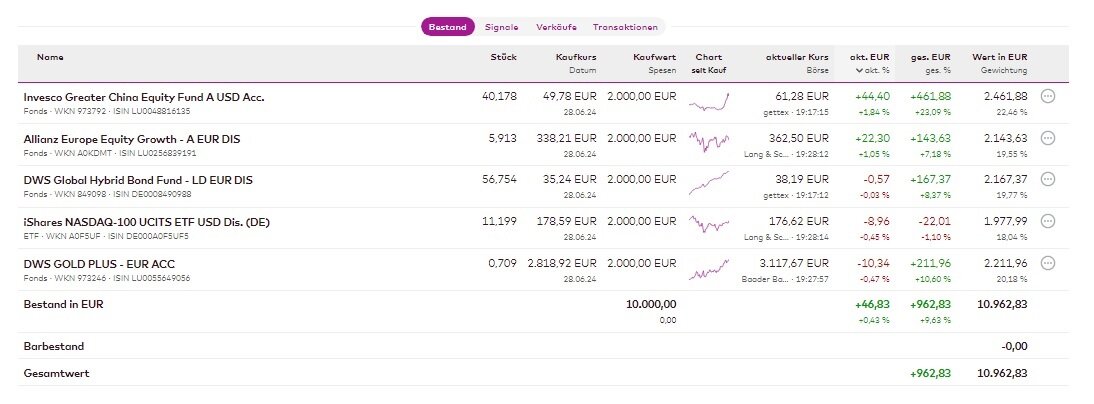
Task: Click sort arrow beside akt. % column
Action: [858, 71]
